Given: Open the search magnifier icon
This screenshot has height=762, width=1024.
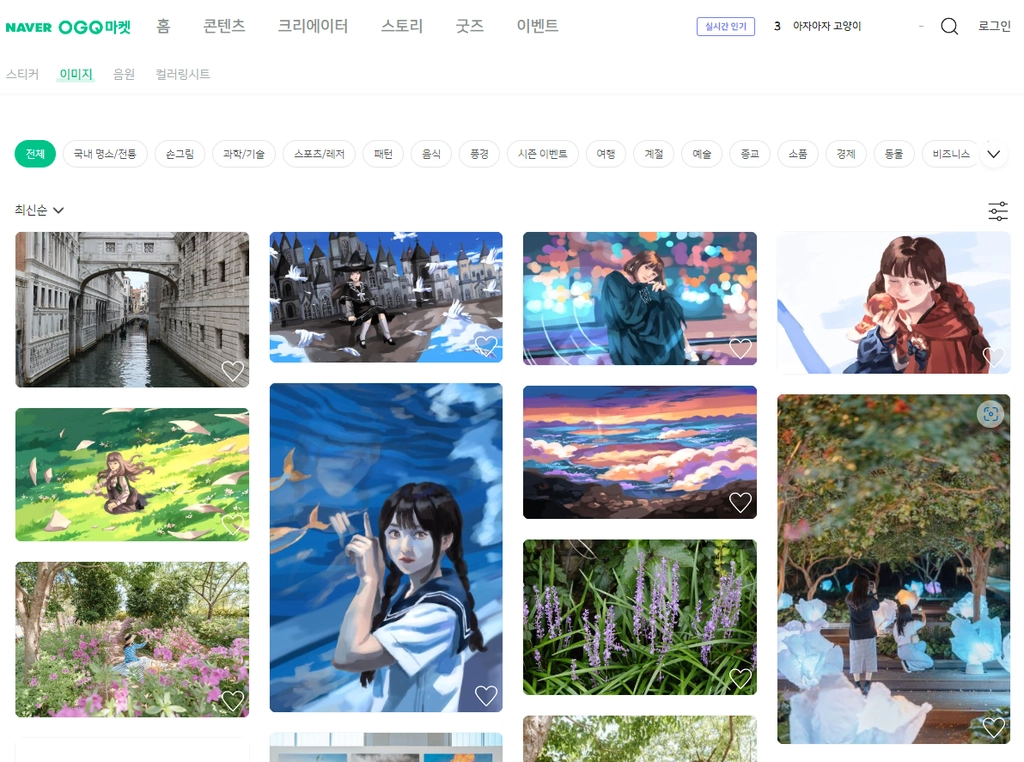Looking at the screenshot, I should pos(949,26).
